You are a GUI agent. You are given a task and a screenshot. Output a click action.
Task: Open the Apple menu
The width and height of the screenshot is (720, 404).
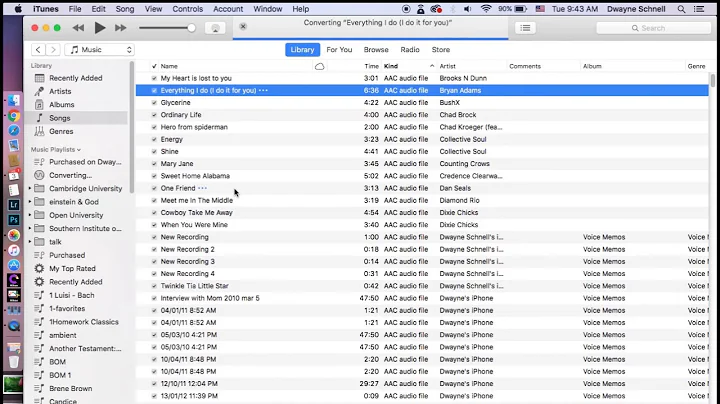pos(17,9)
